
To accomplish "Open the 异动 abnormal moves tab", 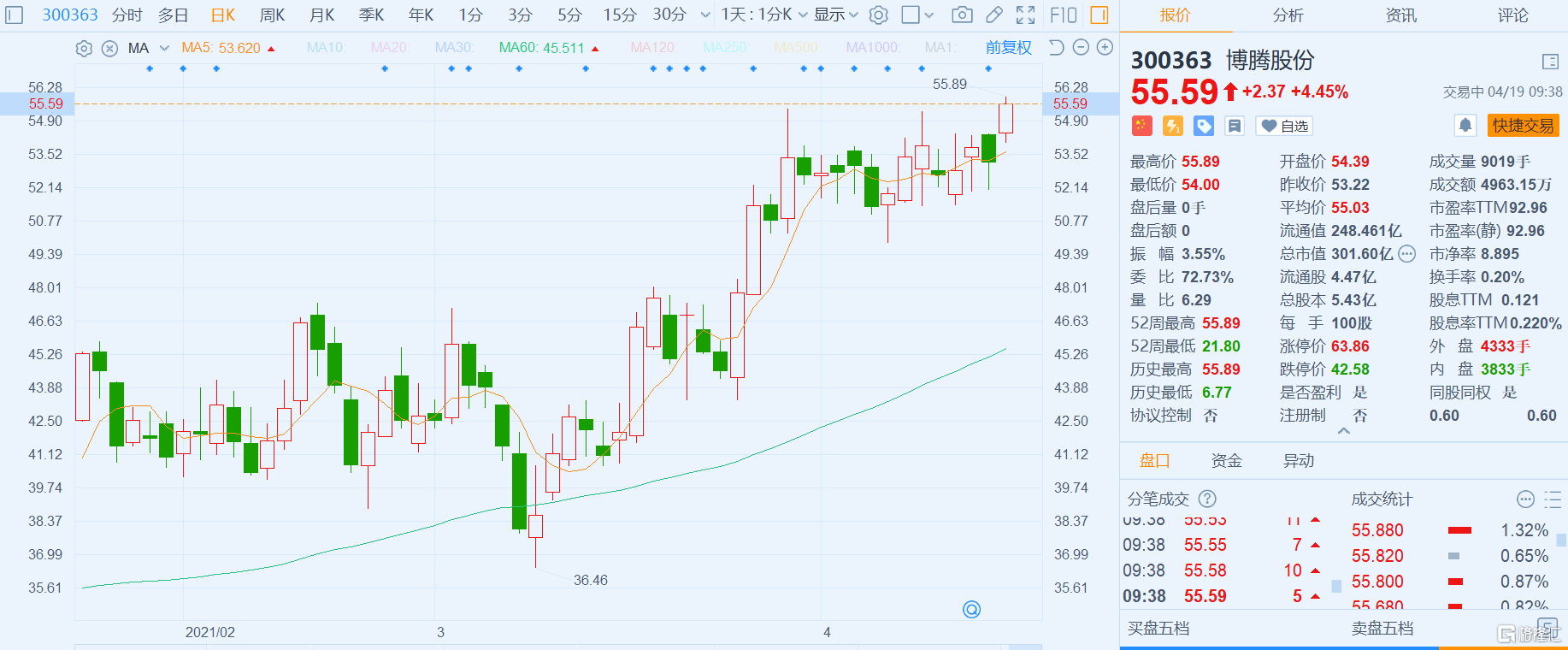I will 1299,461.
